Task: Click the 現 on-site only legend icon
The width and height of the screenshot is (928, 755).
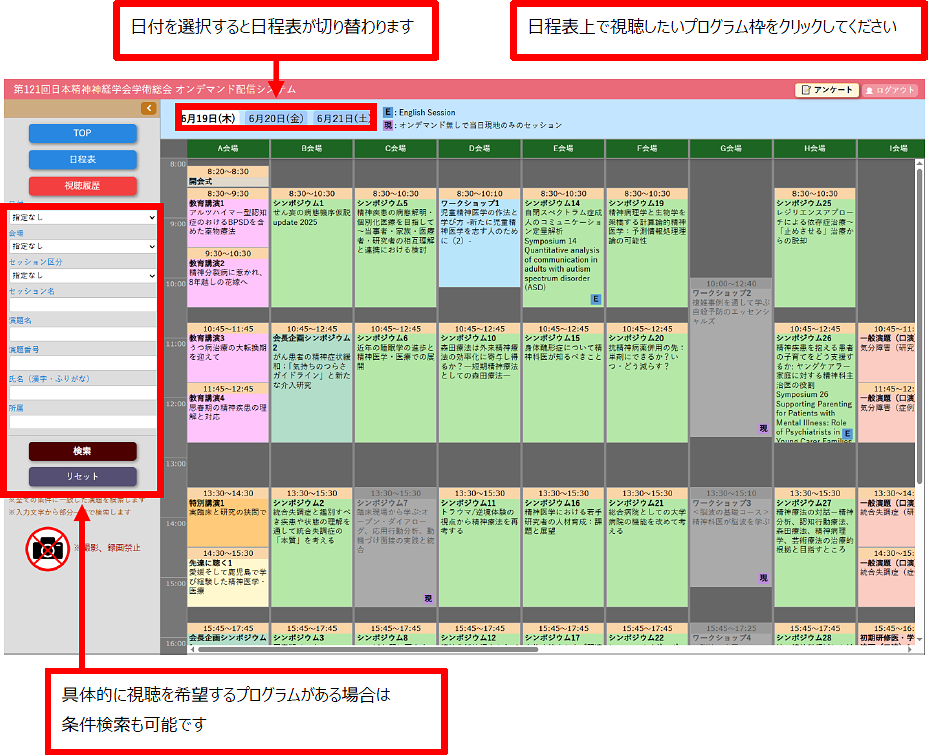Action: coord(388,125)
